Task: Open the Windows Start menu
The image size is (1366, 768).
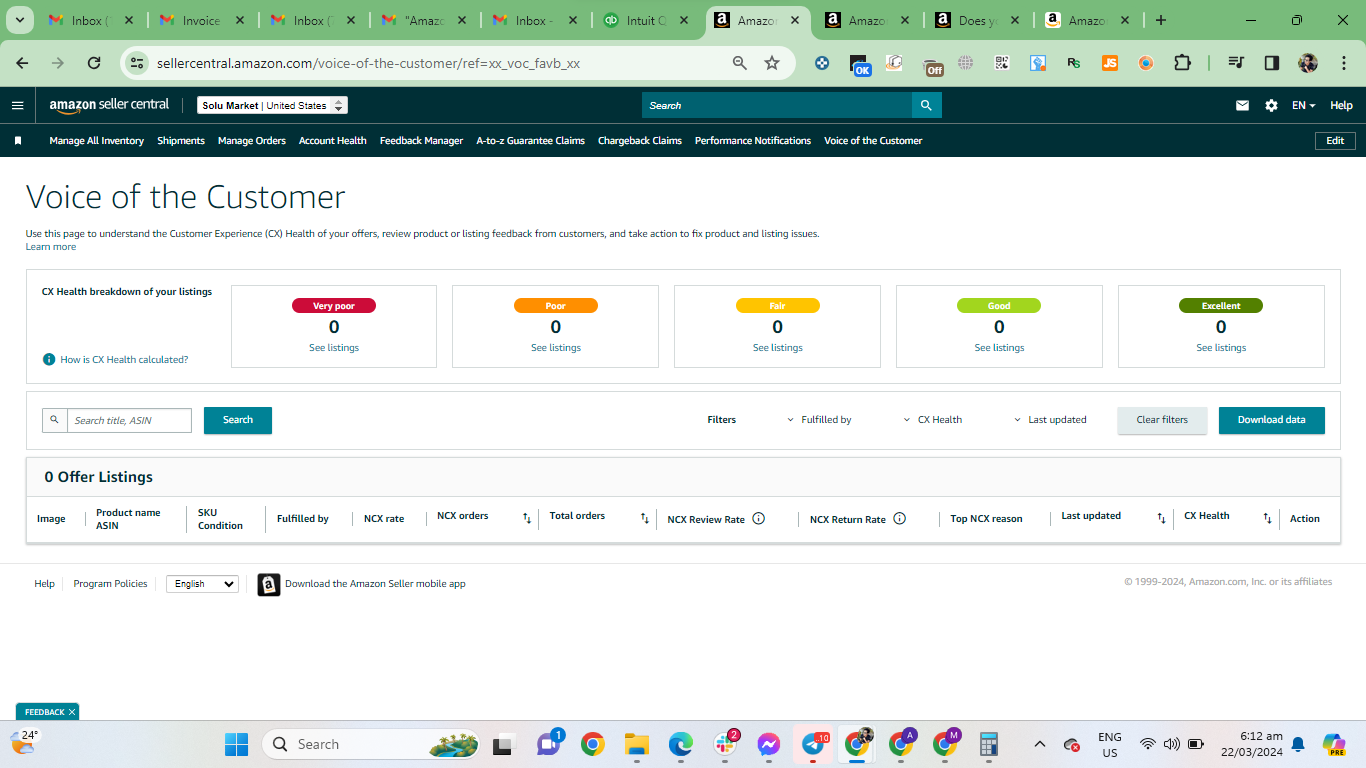Action: pos(236,744)
